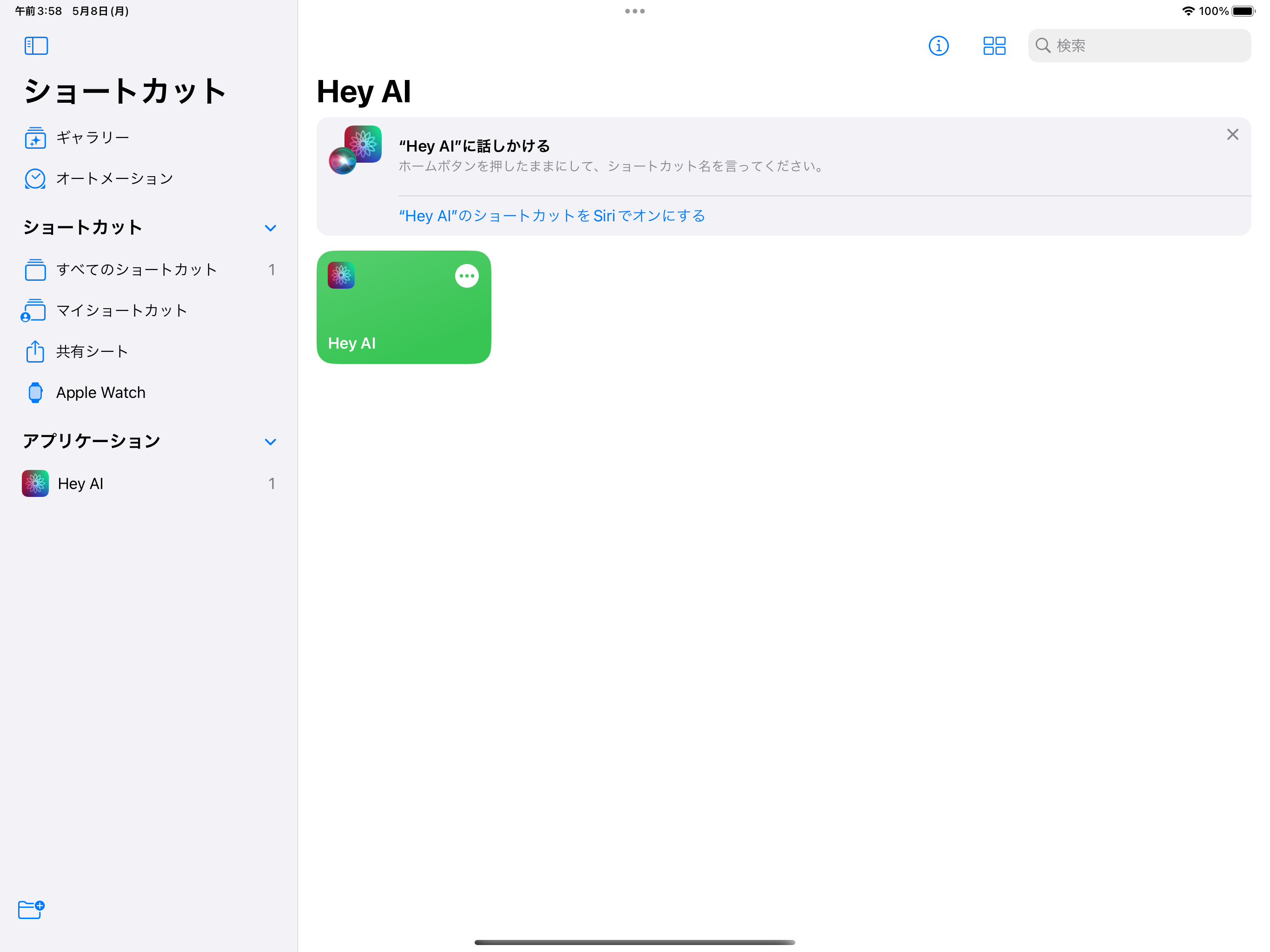Select 共有シート in sidebar
Screen dimensions: 1270x952
(149, 351)
